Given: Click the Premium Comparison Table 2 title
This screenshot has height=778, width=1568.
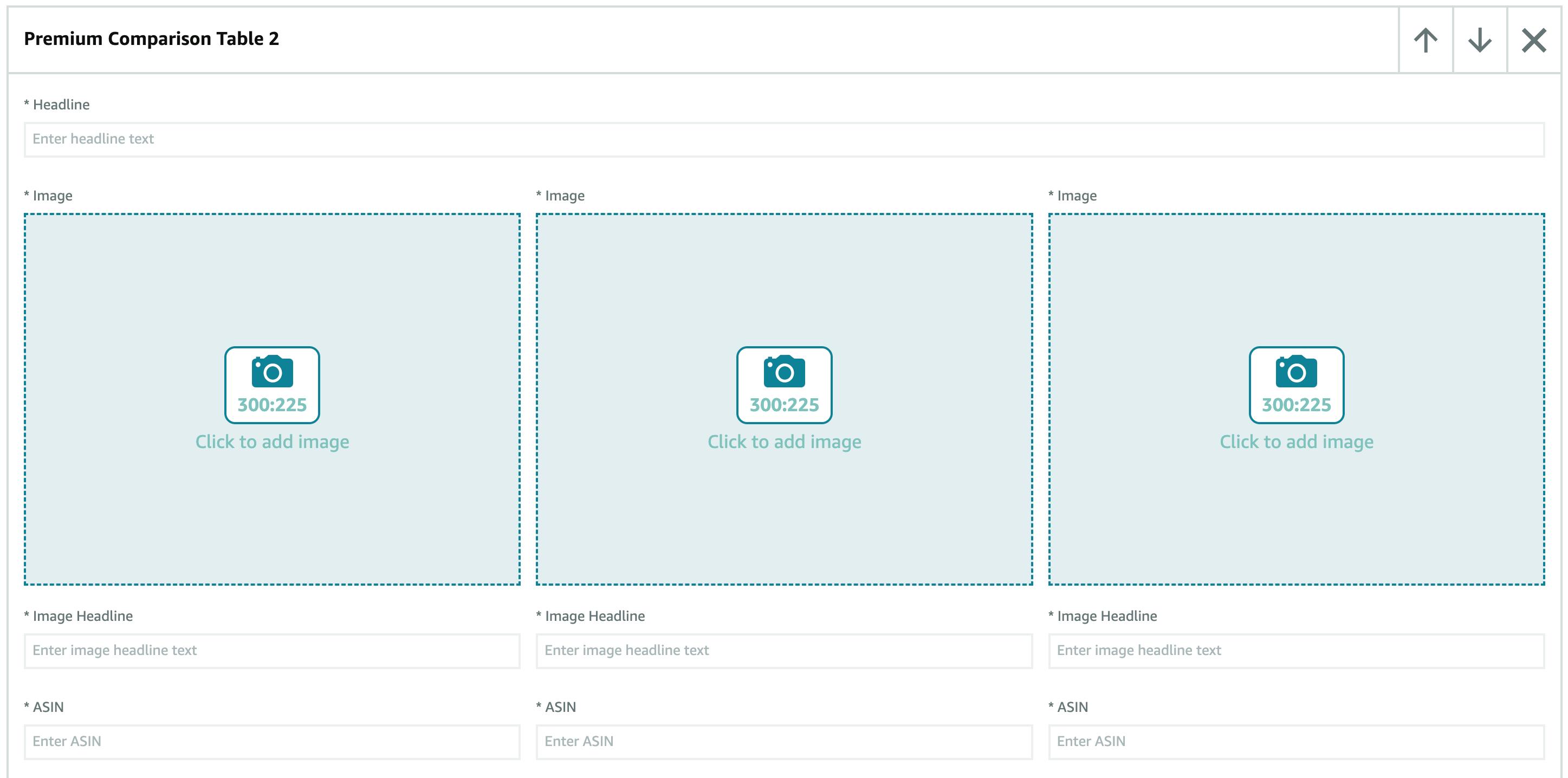Looking at the screenshot, I should pos(151,39).
